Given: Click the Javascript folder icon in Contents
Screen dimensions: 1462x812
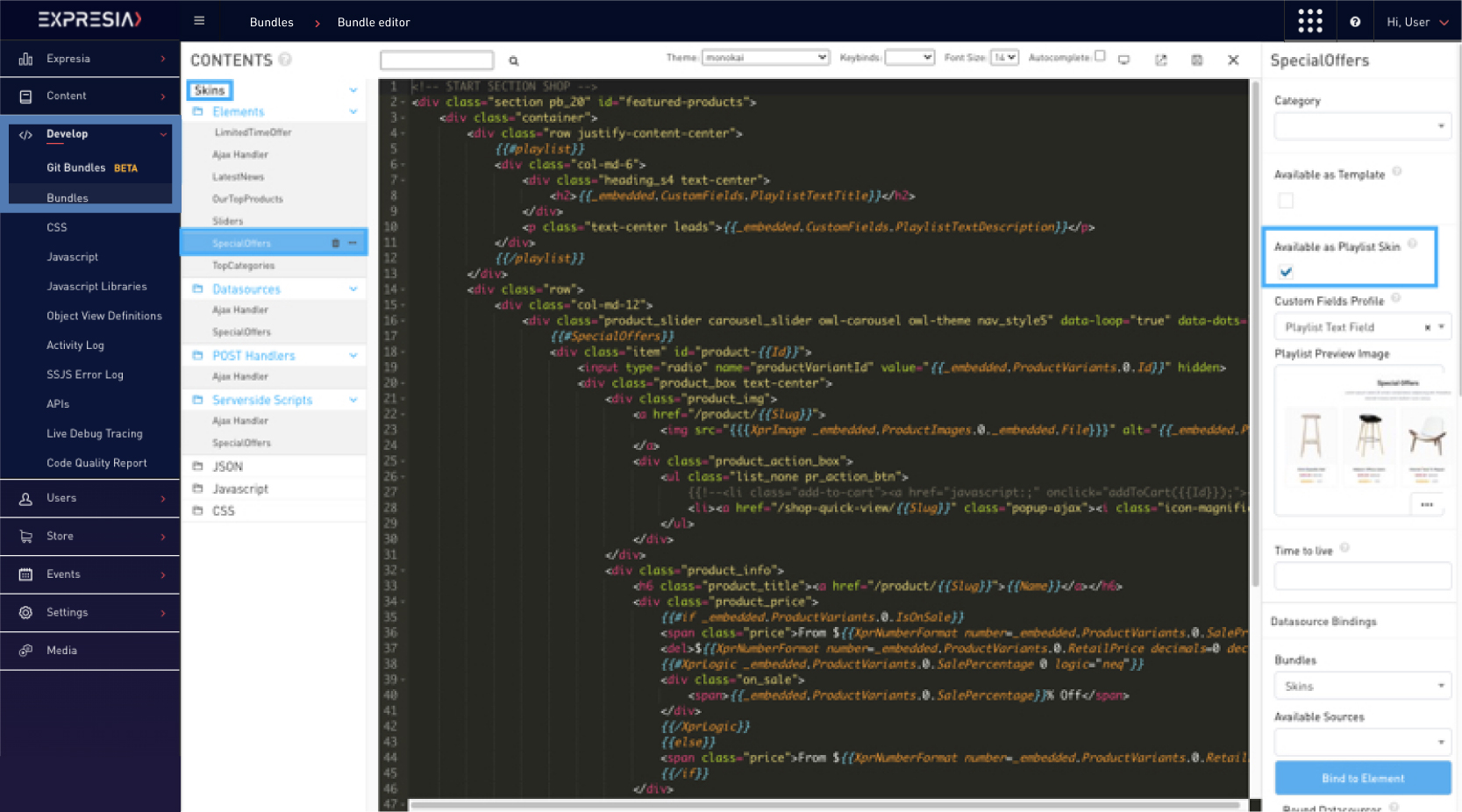Looking at the screenshot, I should pos(197,488).
